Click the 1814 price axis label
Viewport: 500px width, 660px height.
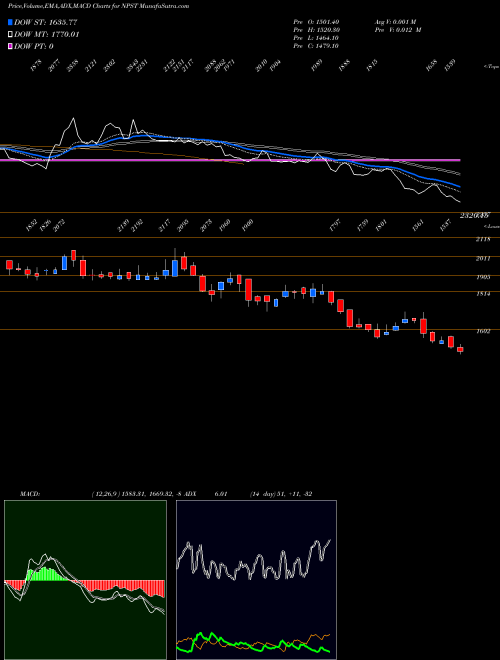coord(483,294)
